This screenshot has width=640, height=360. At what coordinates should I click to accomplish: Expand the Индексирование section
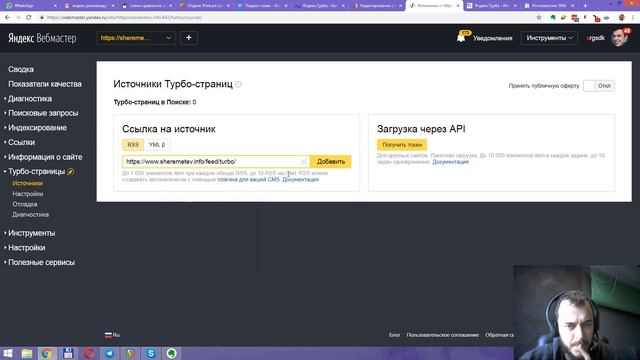pyautogui.click(x=37, y=128)
